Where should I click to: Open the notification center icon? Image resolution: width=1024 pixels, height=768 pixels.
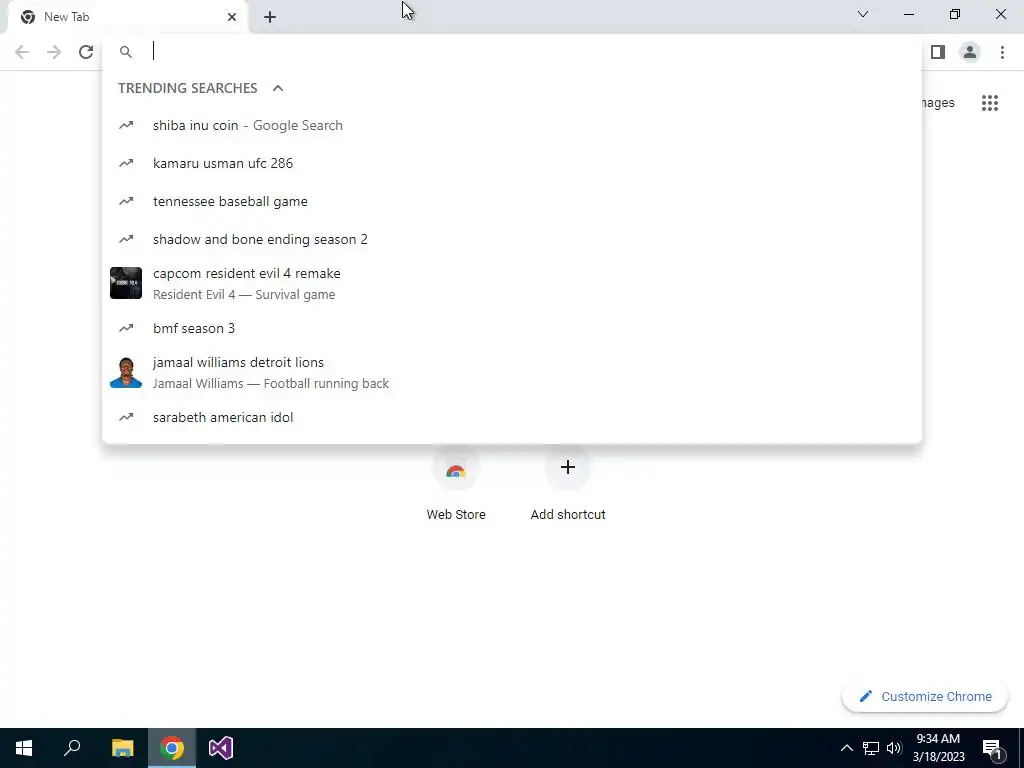pos(992,748)
